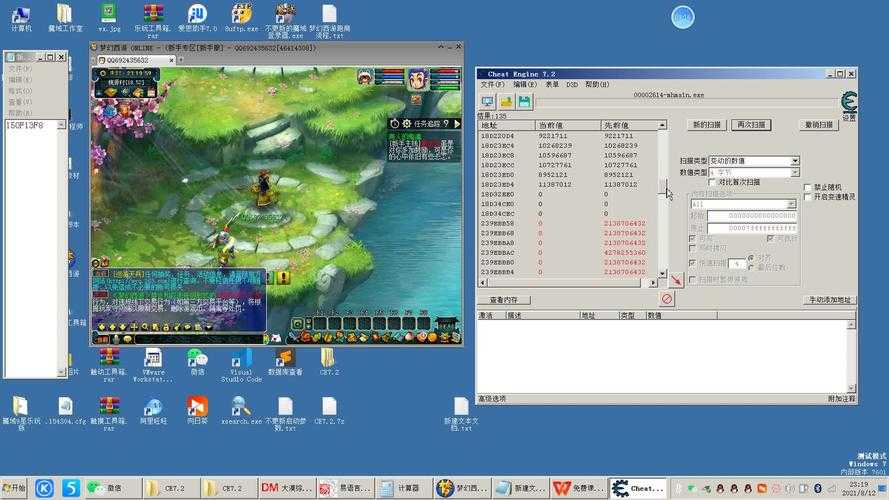Toggle the 写时拷贝 checkbox

point(692,248)
